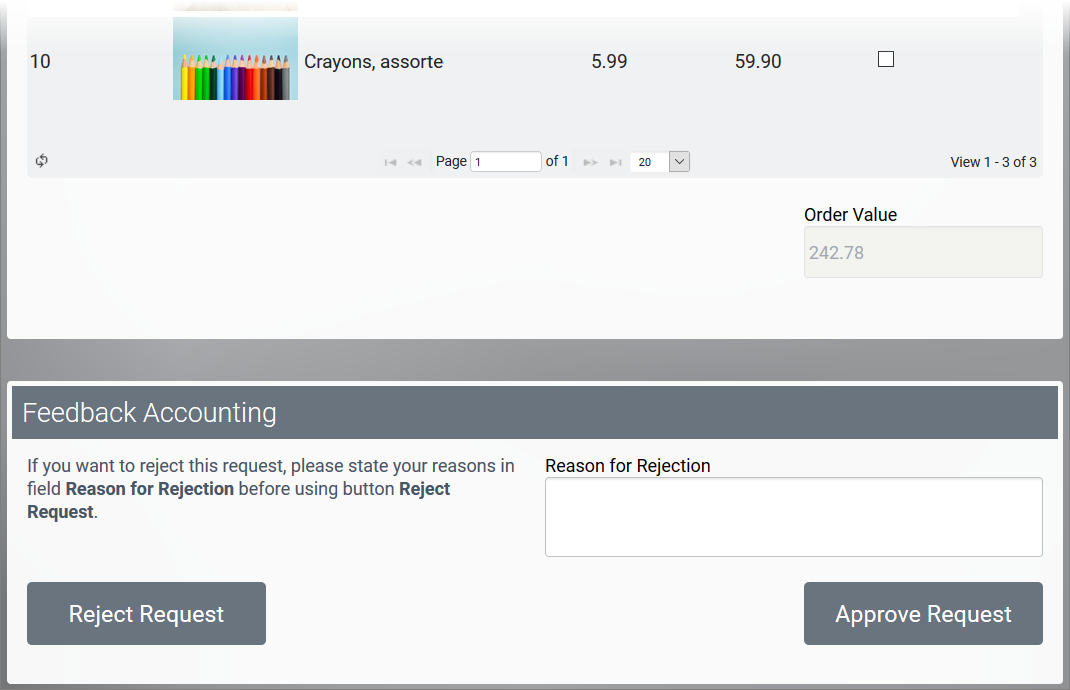
Task: Click the Order Value field showing 242.78
Action: click(x=922, y=252)
